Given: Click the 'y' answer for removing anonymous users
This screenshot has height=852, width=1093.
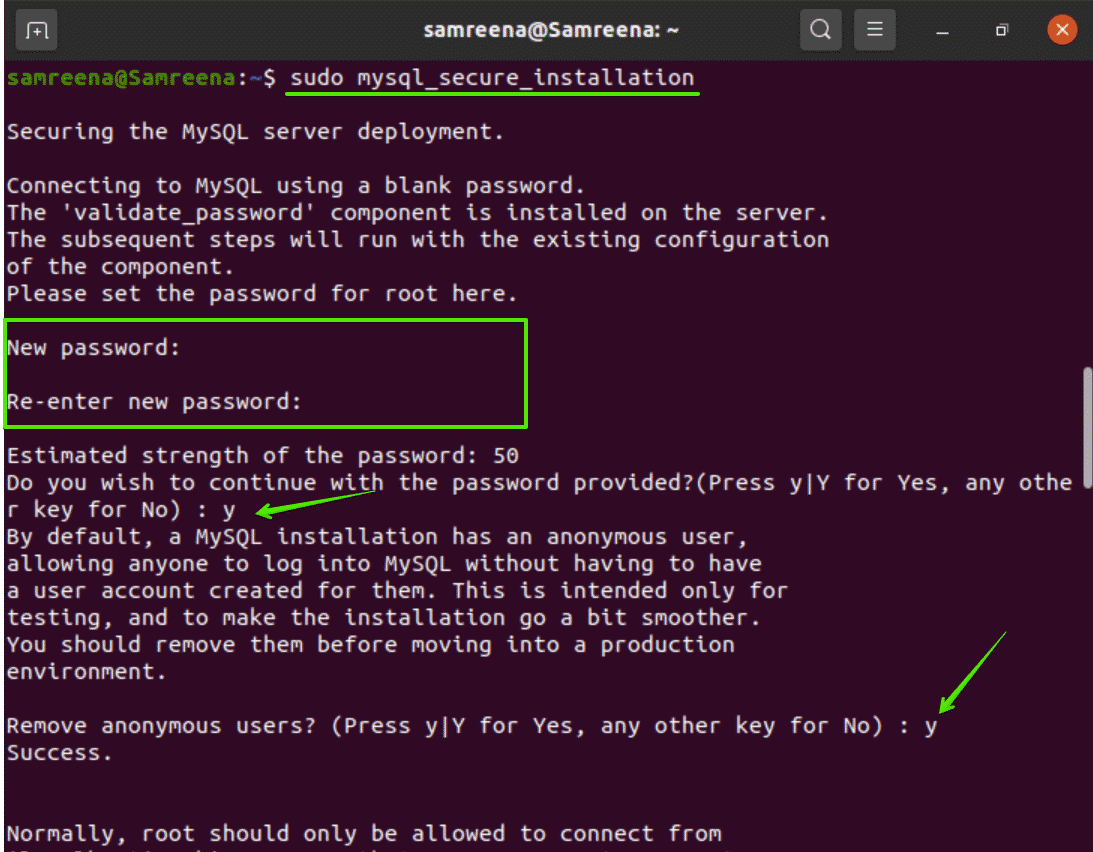Looking at the screenshot, I should pyautogui.click(x=930, y=726).
